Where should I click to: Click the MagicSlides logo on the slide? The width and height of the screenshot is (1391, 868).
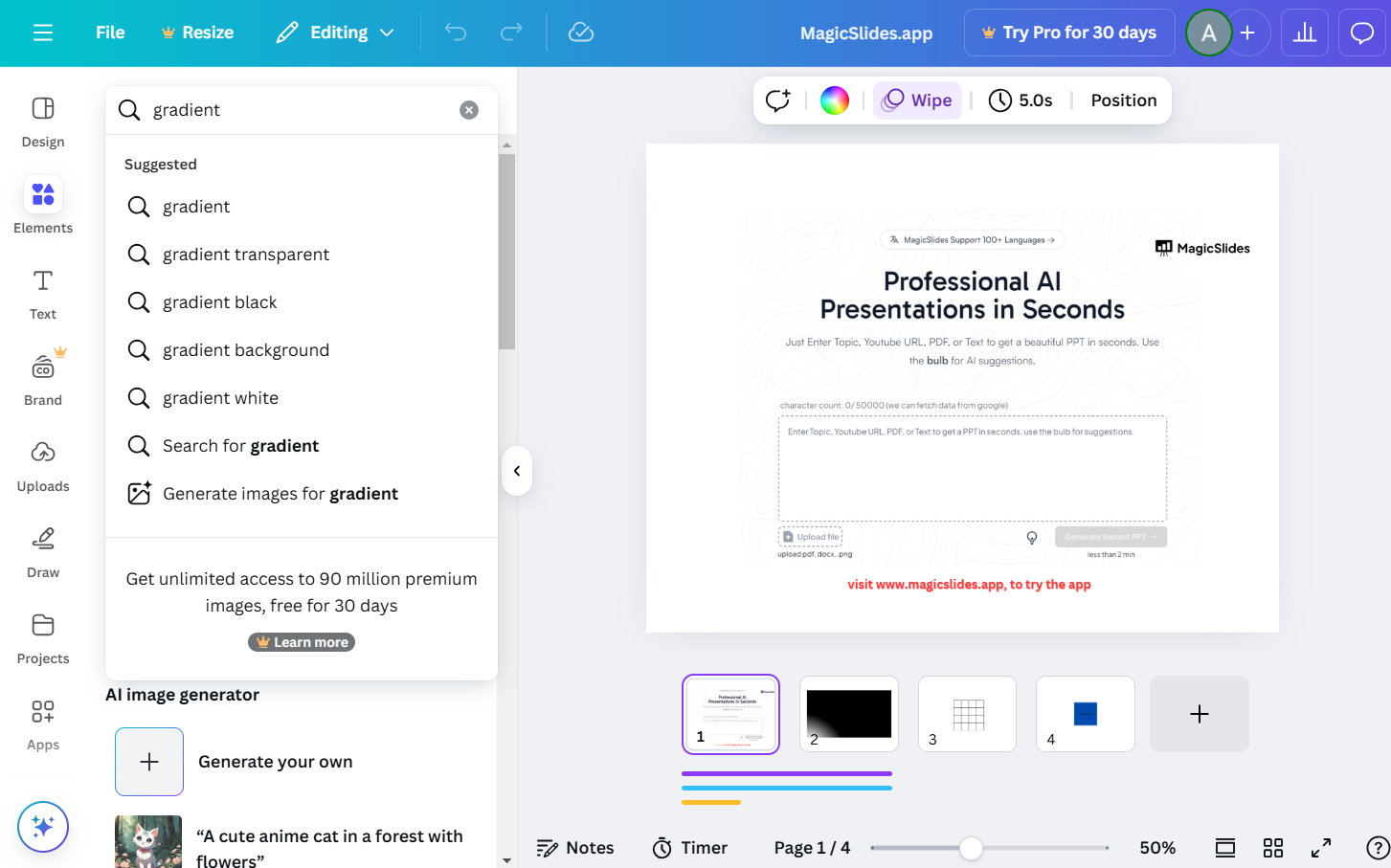[1202, 248]
